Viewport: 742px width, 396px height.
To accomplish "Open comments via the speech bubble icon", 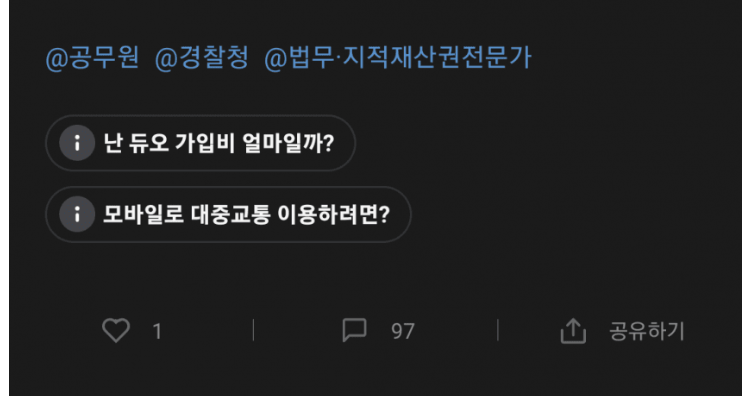I will tap(354, 330).
